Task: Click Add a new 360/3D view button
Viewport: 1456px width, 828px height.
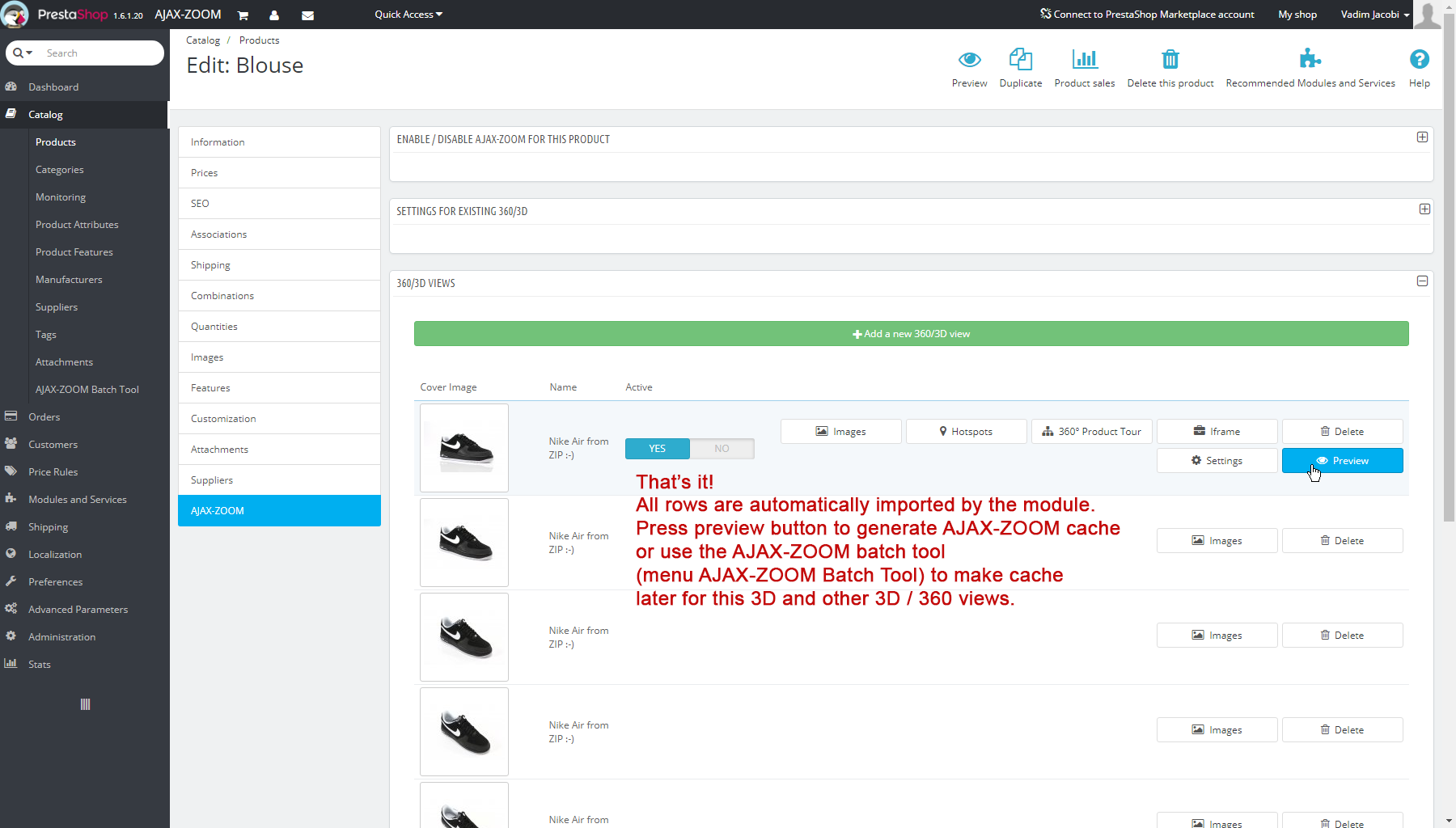Action: pos(911,334)
